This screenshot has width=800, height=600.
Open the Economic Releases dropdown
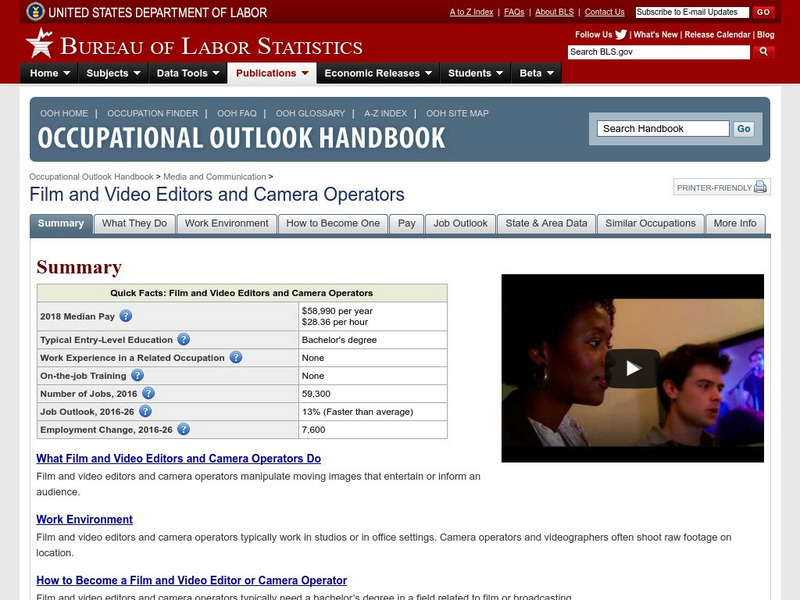(x=377, y=73)
